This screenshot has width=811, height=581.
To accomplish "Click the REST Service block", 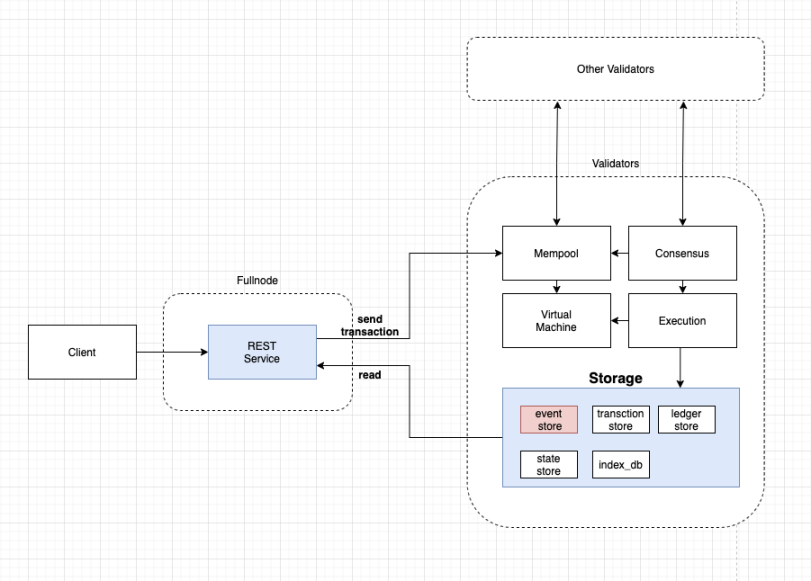I will (x=261, y=352).
